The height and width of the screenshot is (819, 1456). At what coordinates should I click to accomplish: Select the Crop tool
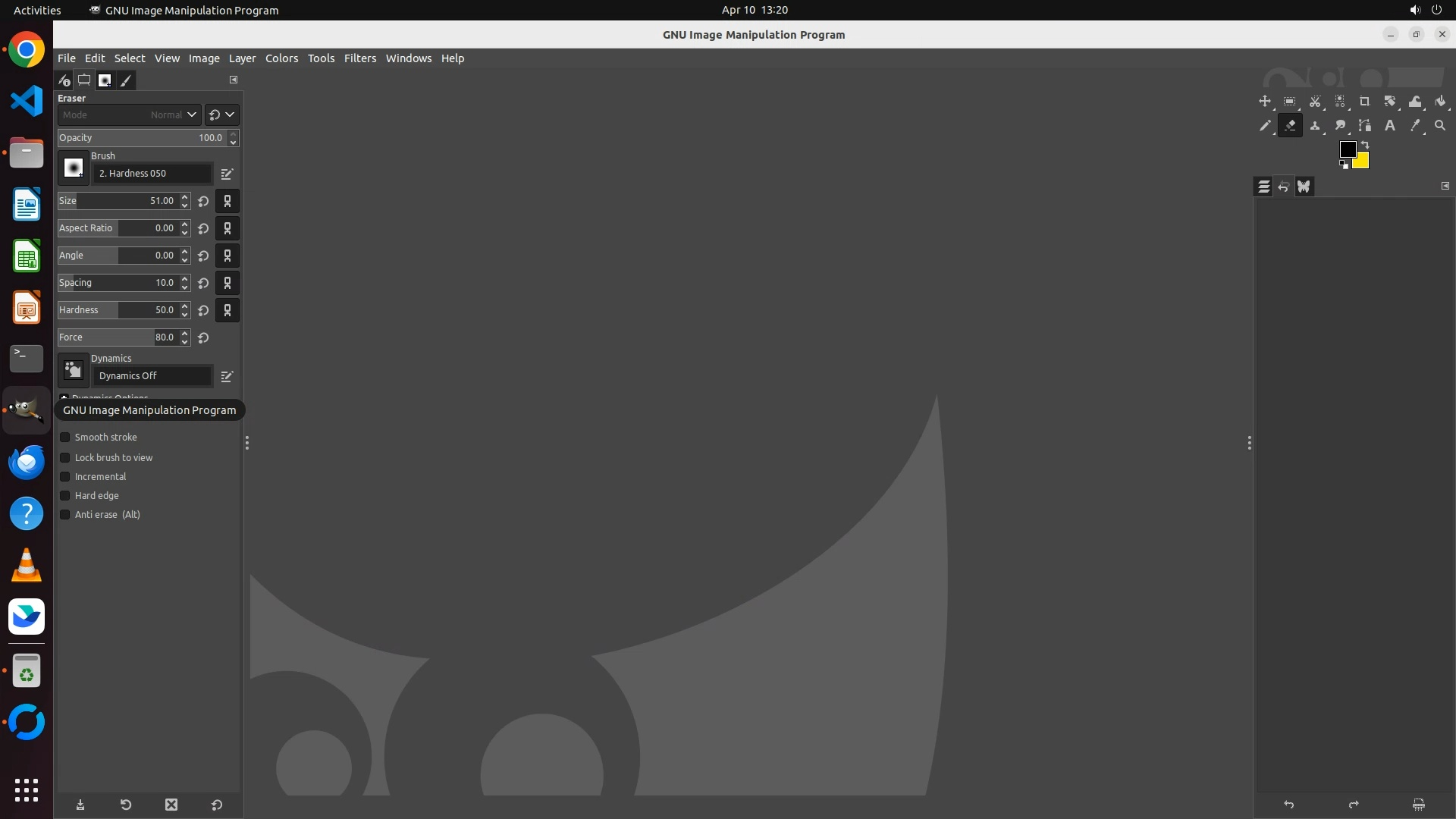point(1365,102)
